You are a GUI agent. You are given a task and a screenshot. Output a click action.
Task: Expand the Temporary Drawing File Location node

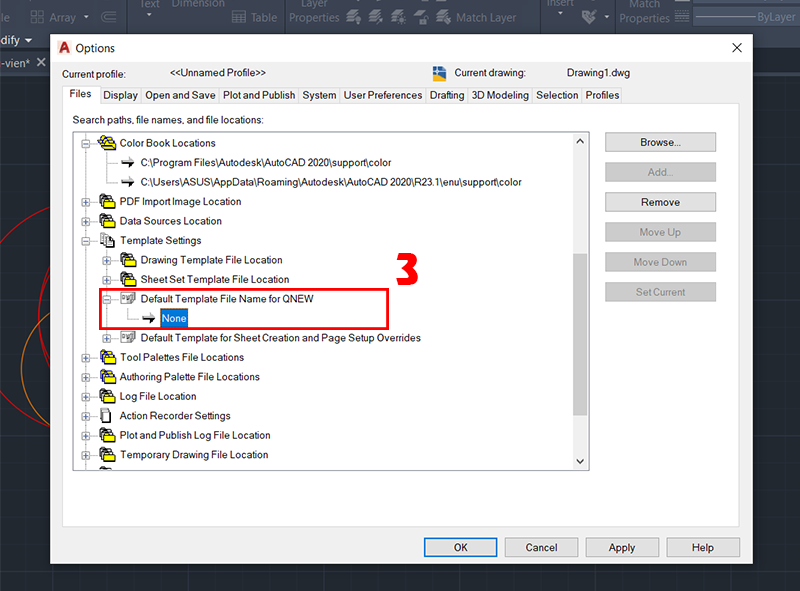click(86, 455)
